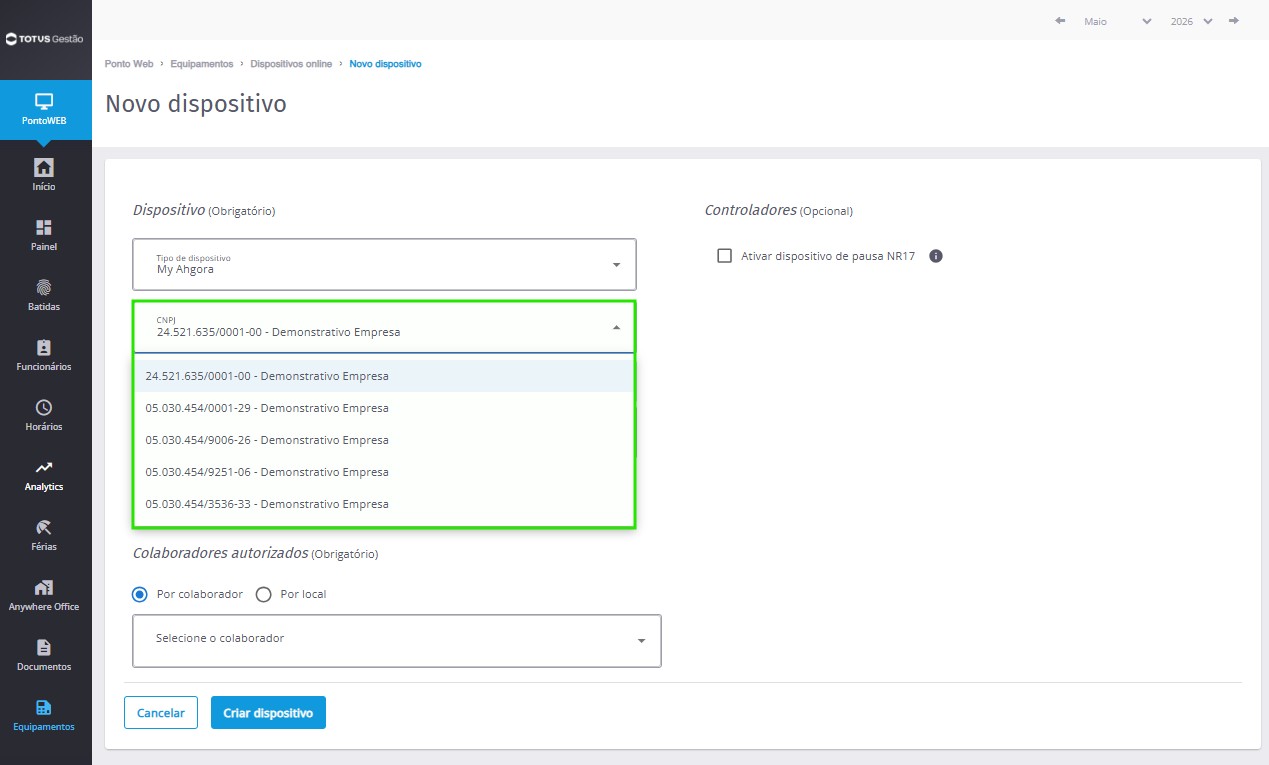Open Anywhere Office sidebar icon
Viewport: 1269px width, 765px height.
click(x=44, y=587)
